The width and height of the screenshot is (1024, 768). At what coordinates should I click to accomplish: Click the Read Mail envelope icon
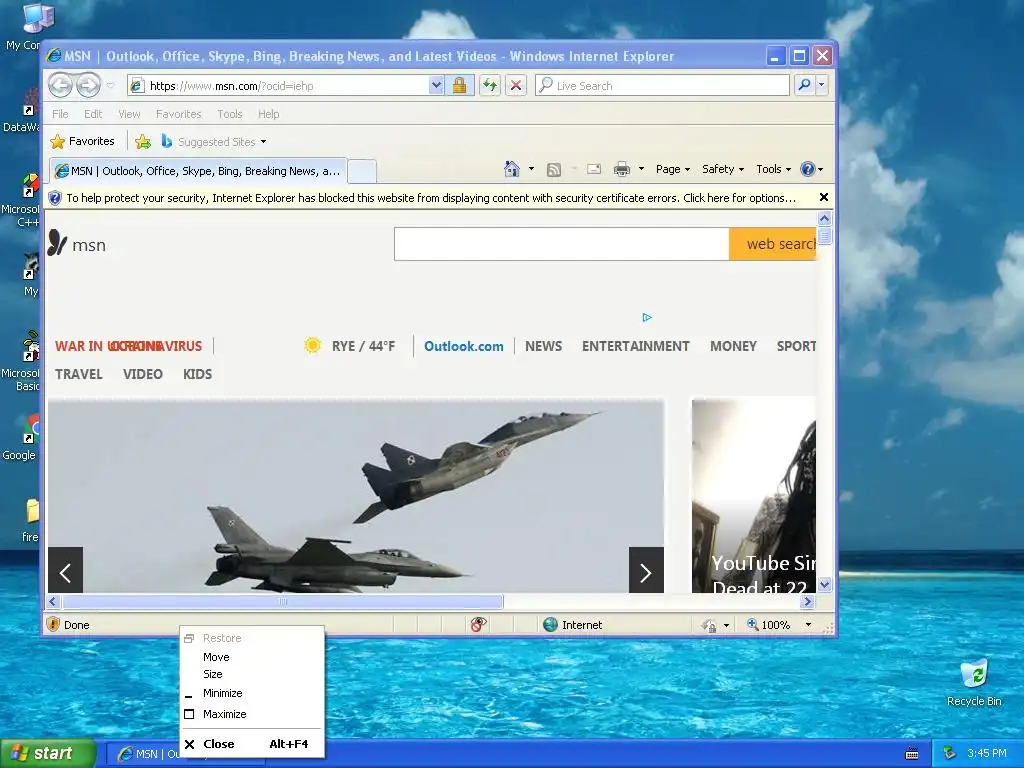click(x=594, y=169)
